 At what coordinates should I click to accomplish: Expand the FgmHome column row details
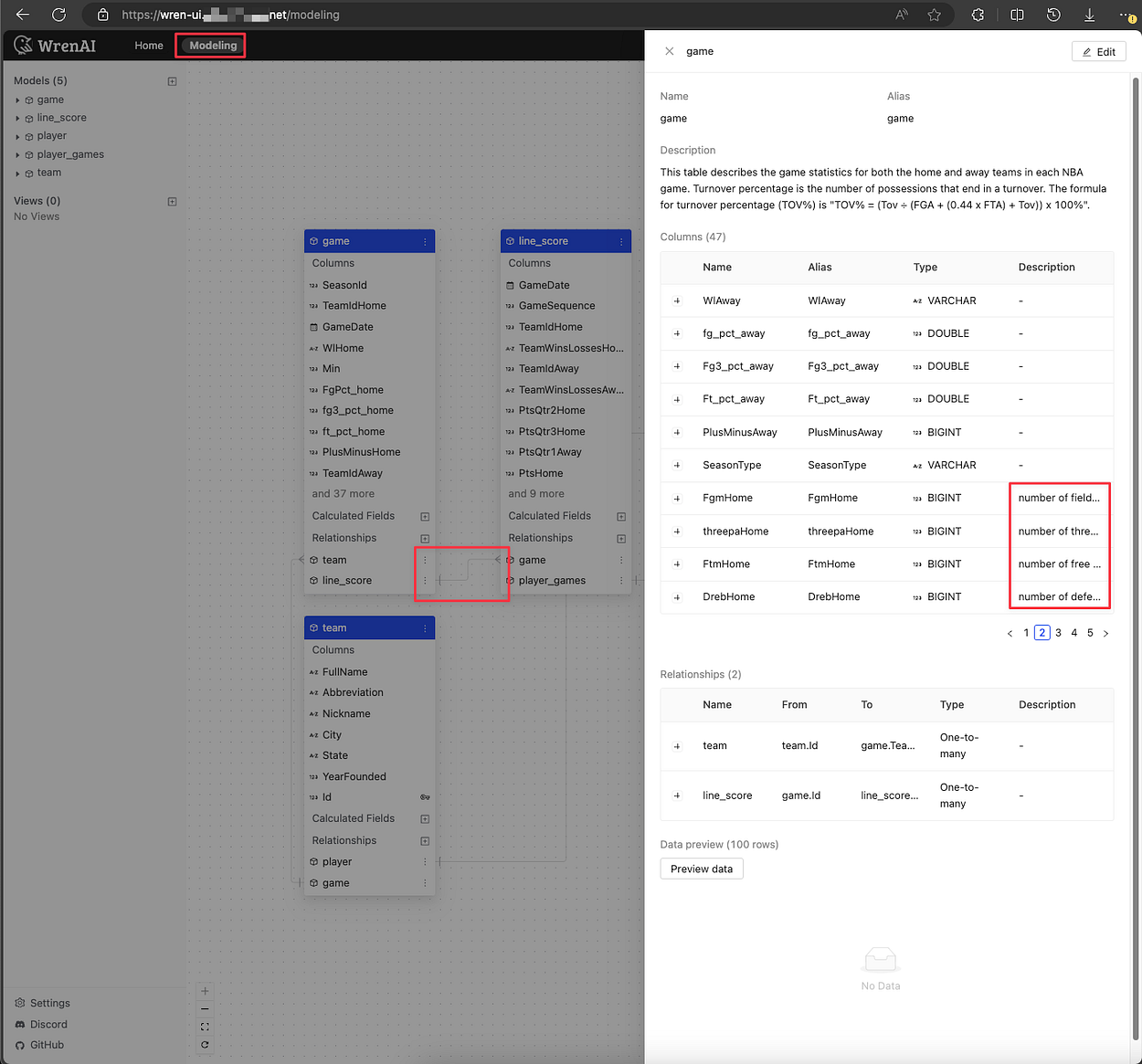[677, 498]
